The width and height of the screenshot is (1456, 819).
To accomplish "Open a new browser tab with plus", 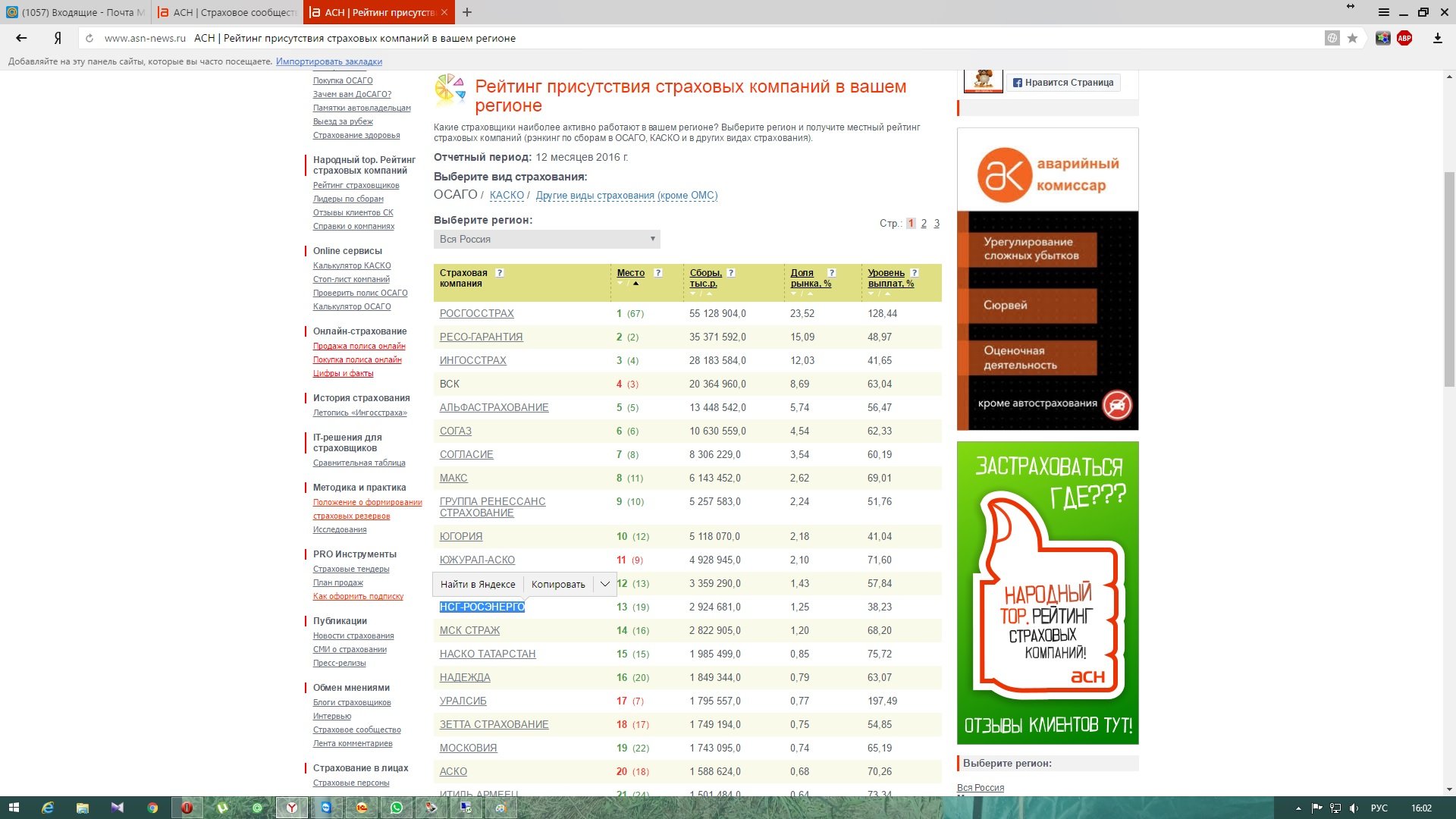I will point(467,12).
